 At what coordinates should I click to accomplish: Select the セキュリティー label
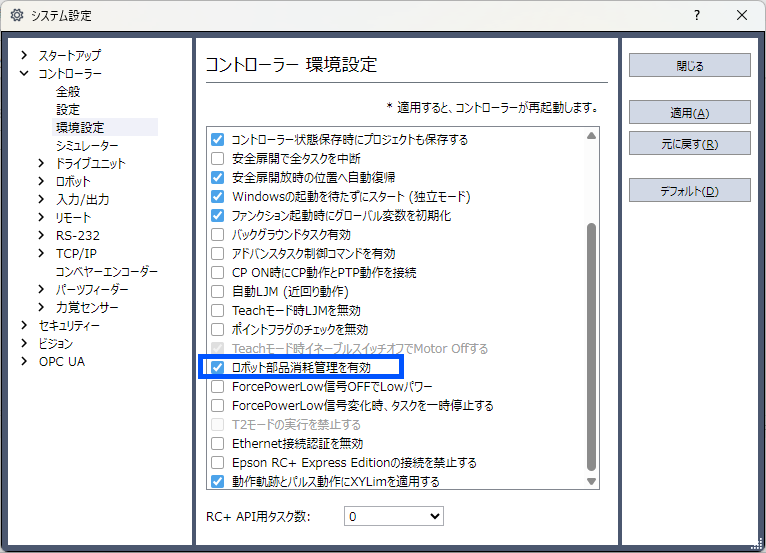[x=69, y=325]
